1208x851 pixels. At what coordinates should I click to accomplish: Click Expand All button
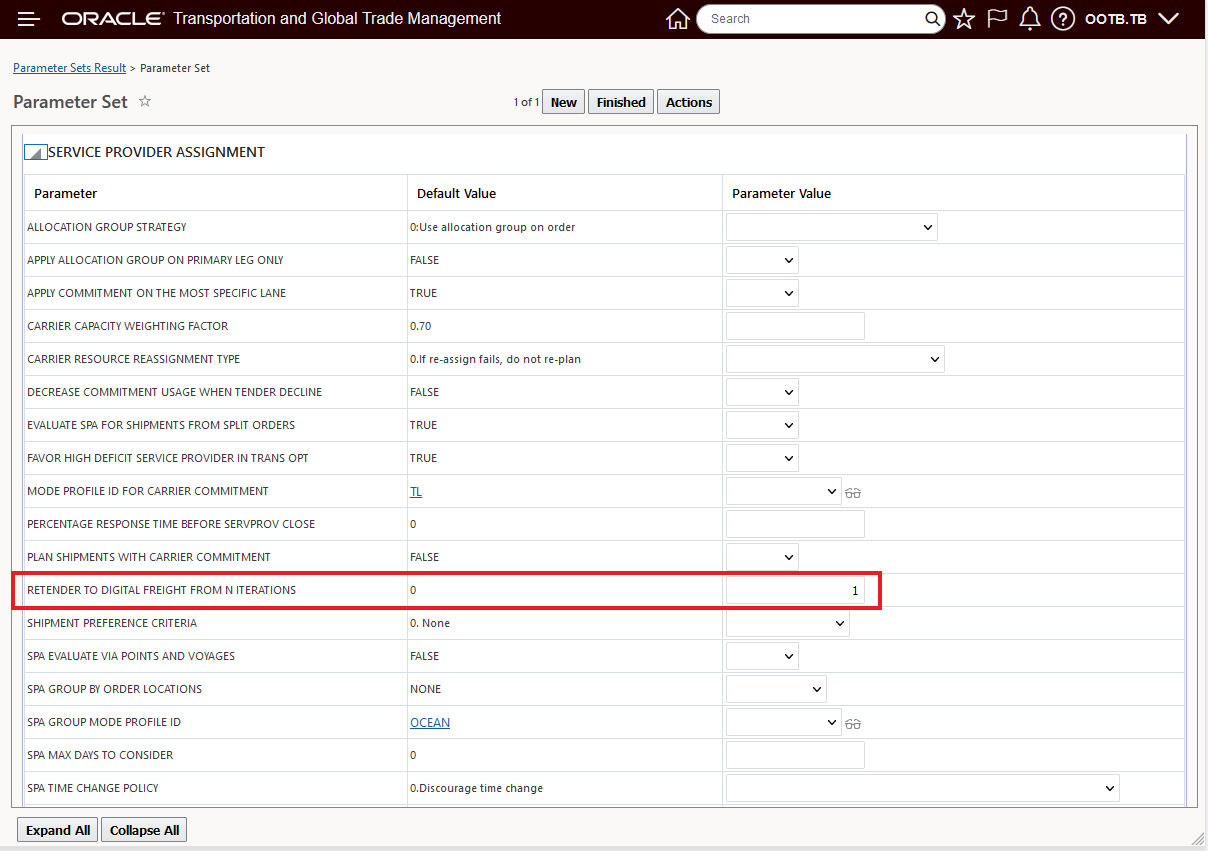point(58,830)
